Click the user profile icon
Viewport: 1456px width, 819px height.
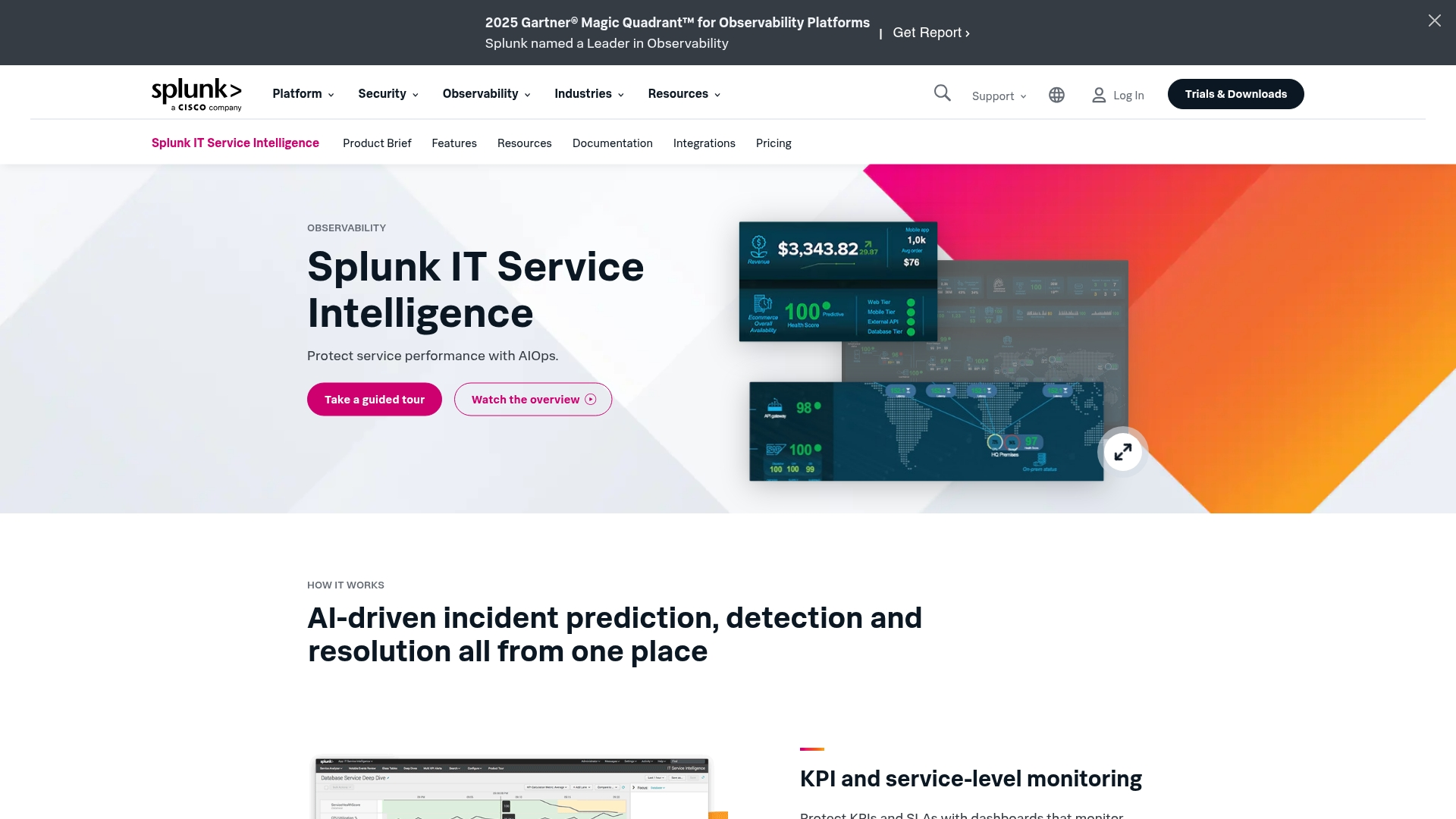[x=1098, y=95]
